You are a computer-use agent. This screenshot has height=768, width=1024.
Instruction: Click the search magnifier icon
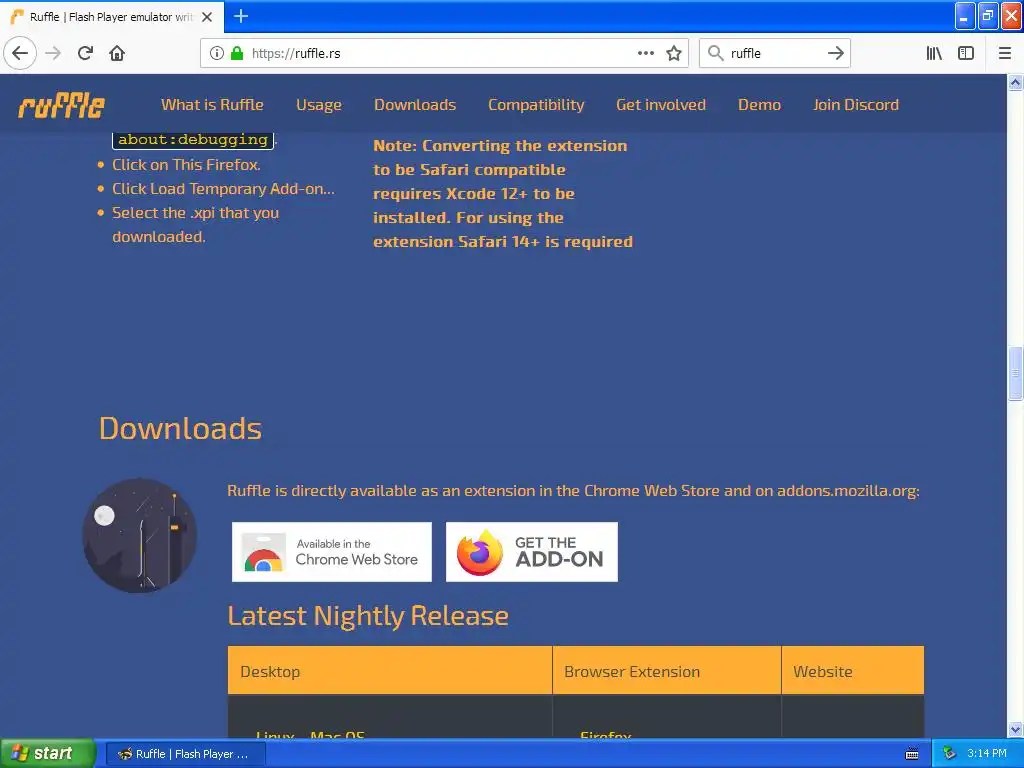point(716,53)
